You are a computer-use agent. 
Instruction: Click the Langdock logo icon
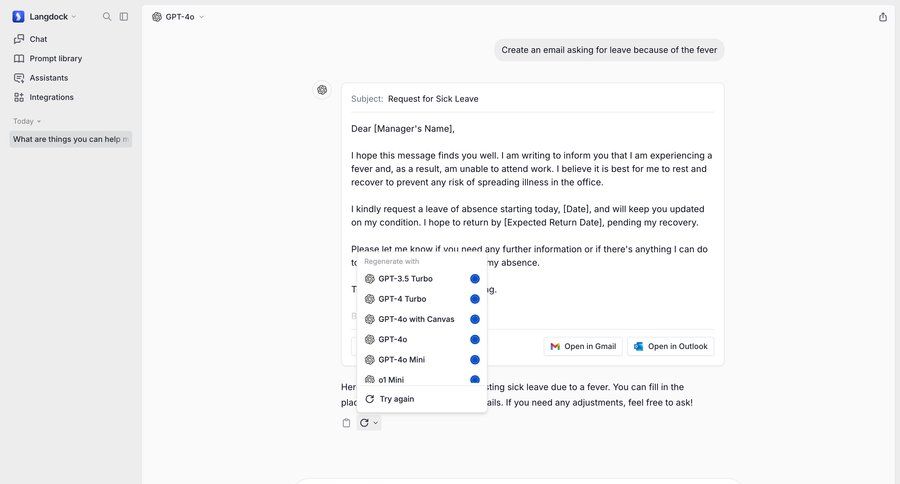pos(18,17)
